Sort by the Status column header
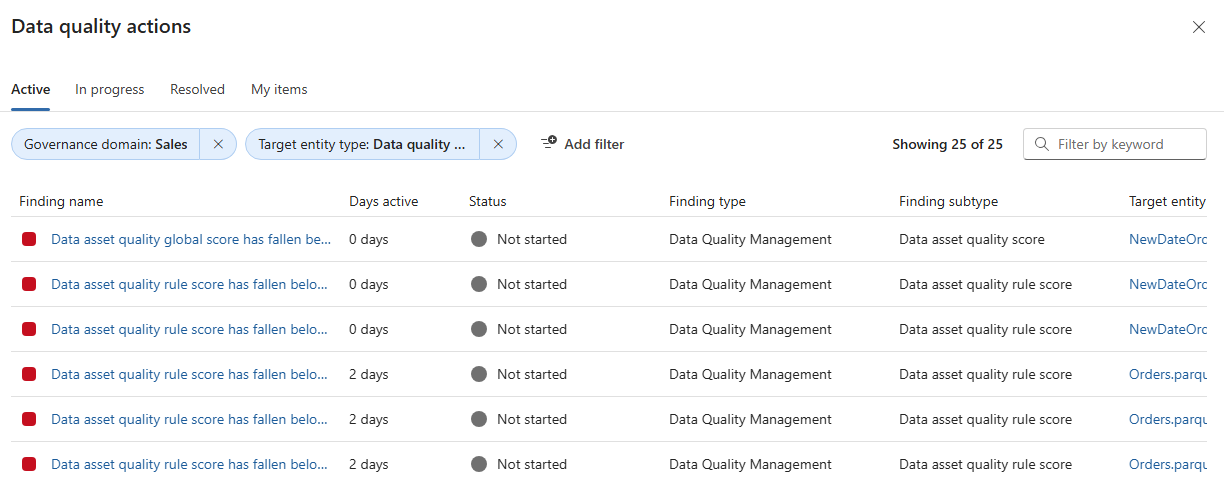Viewport: 1224px width, 483px height. [x=488, y=201]
